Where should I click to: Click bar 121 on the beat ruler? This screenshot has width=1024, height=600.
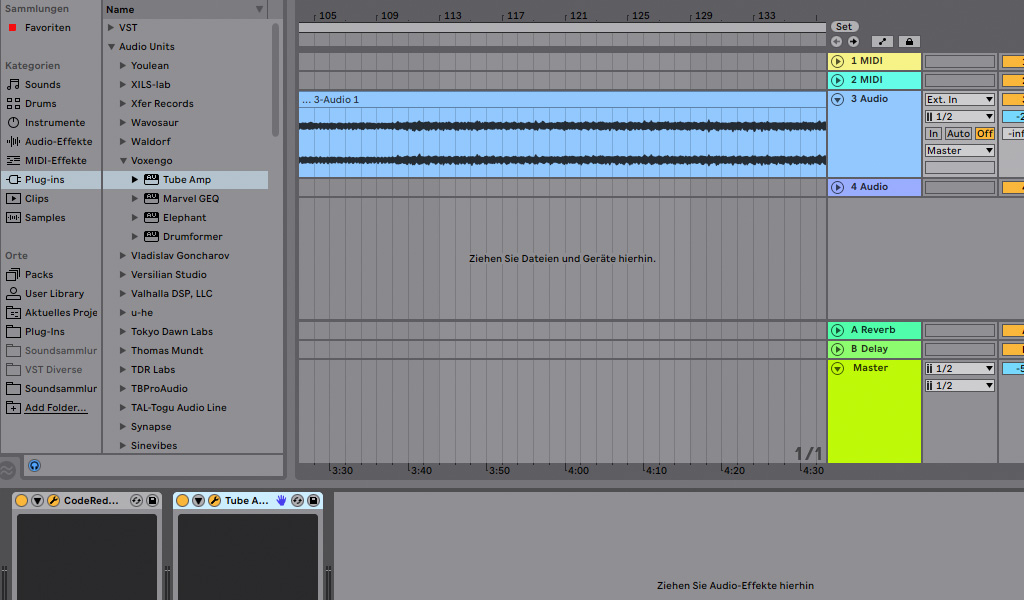point(579,15)
